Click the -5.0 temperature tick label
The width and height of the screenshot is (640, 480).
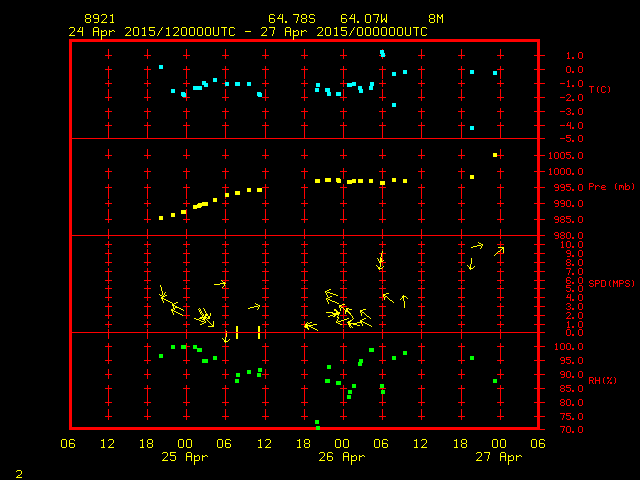pos(562,138)
